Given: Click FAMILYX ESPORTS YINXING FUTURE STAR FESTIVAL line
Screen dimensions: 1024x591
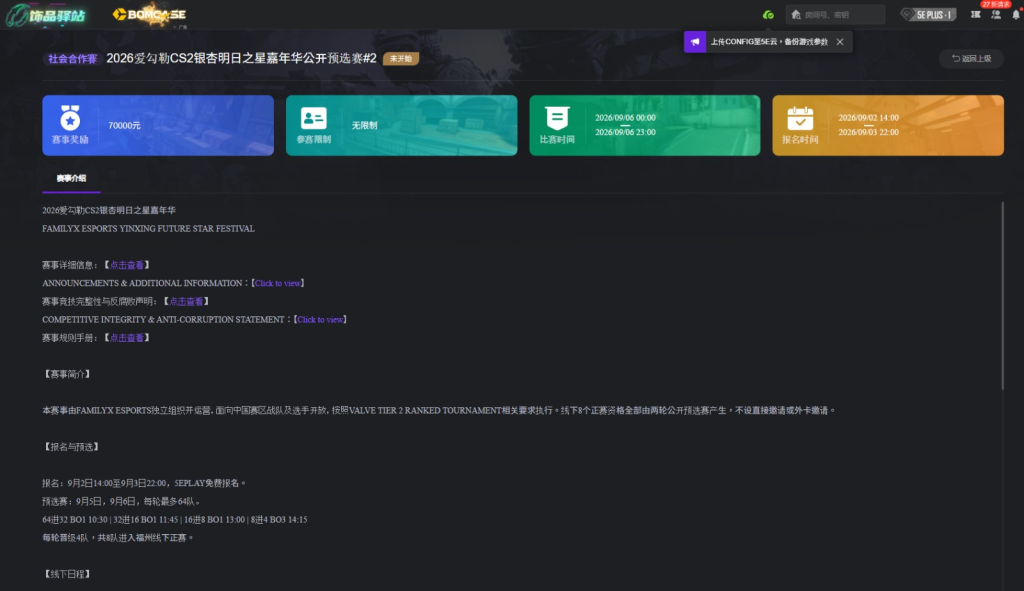Looking at the screenshot, I should click(148, 229).
